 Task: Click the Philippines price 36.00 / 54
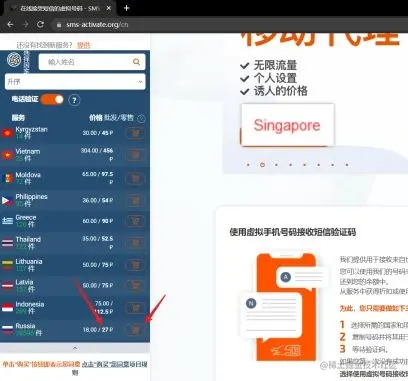click(x=98, y=200)
